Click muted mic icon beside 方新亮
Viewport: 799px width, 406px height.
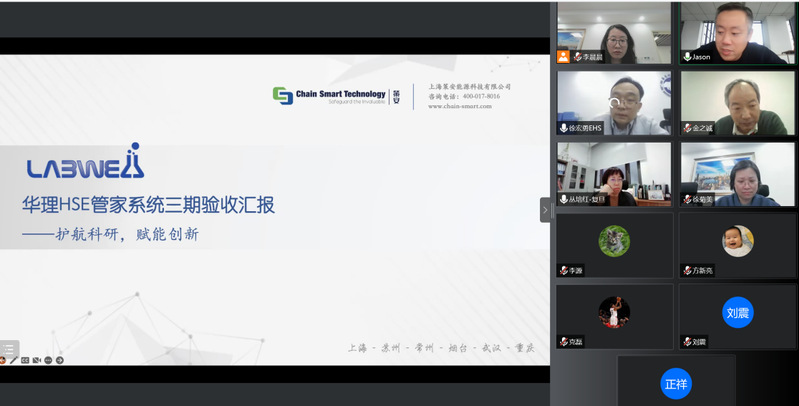(x=687, y=270)
